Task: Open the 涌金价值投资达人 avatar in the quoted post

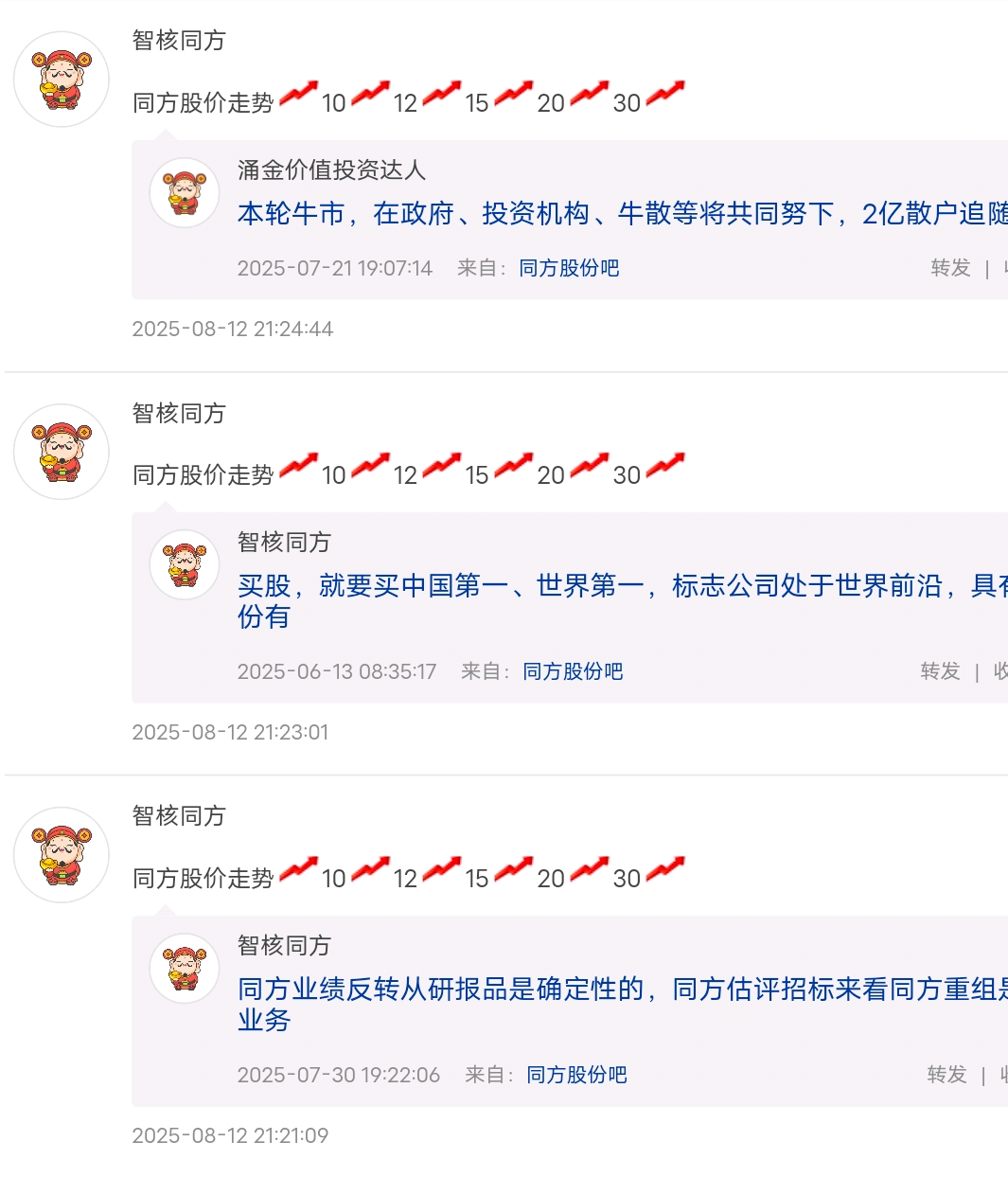Action: tap(185, 192)
